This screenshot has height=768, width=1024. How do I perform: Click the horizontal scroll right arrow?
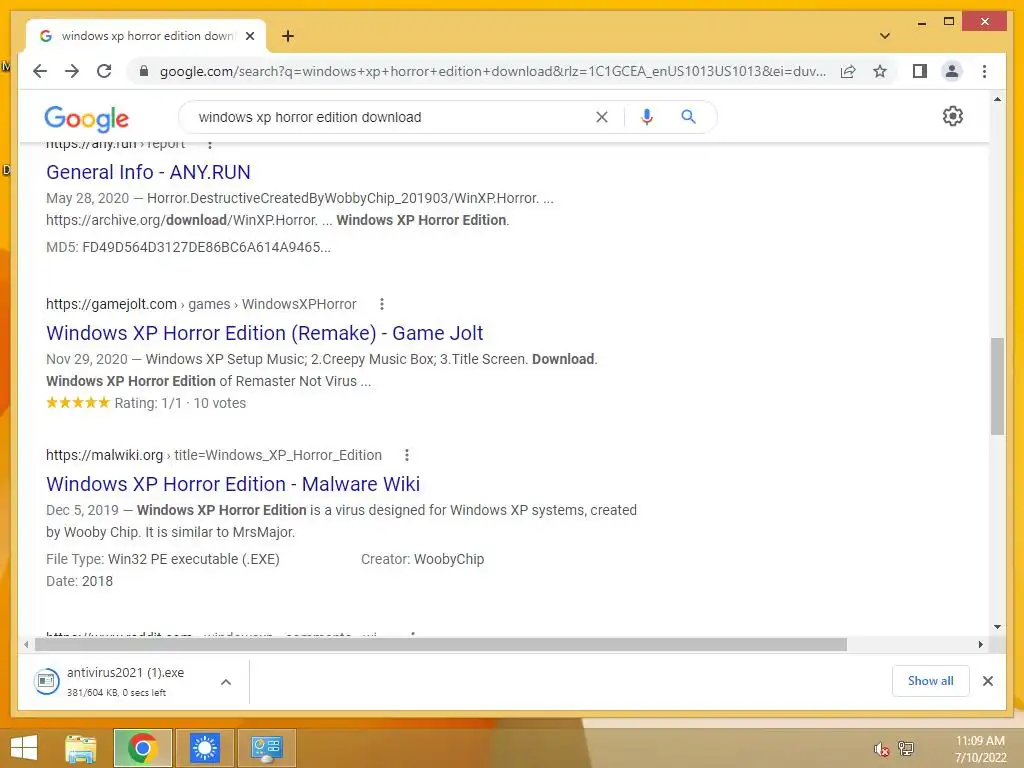tap(980, 645)
